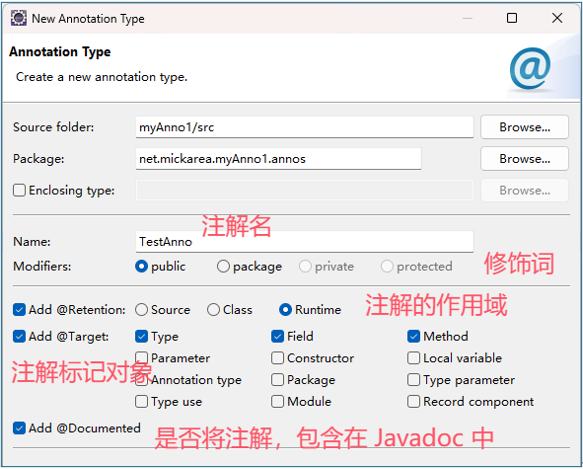Uncheck the Add @Retention checkbox
583x469 pixels.
pos(19,310)
